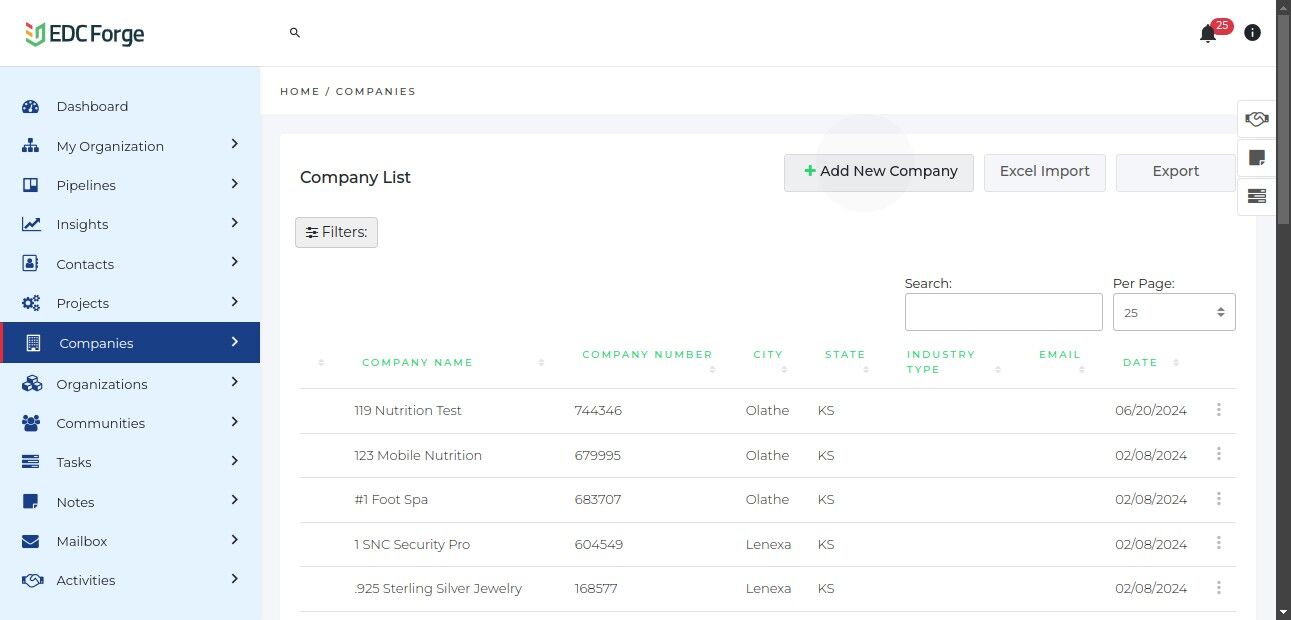
Task: Click the info icon in header
Action: tap(1252, 33)
